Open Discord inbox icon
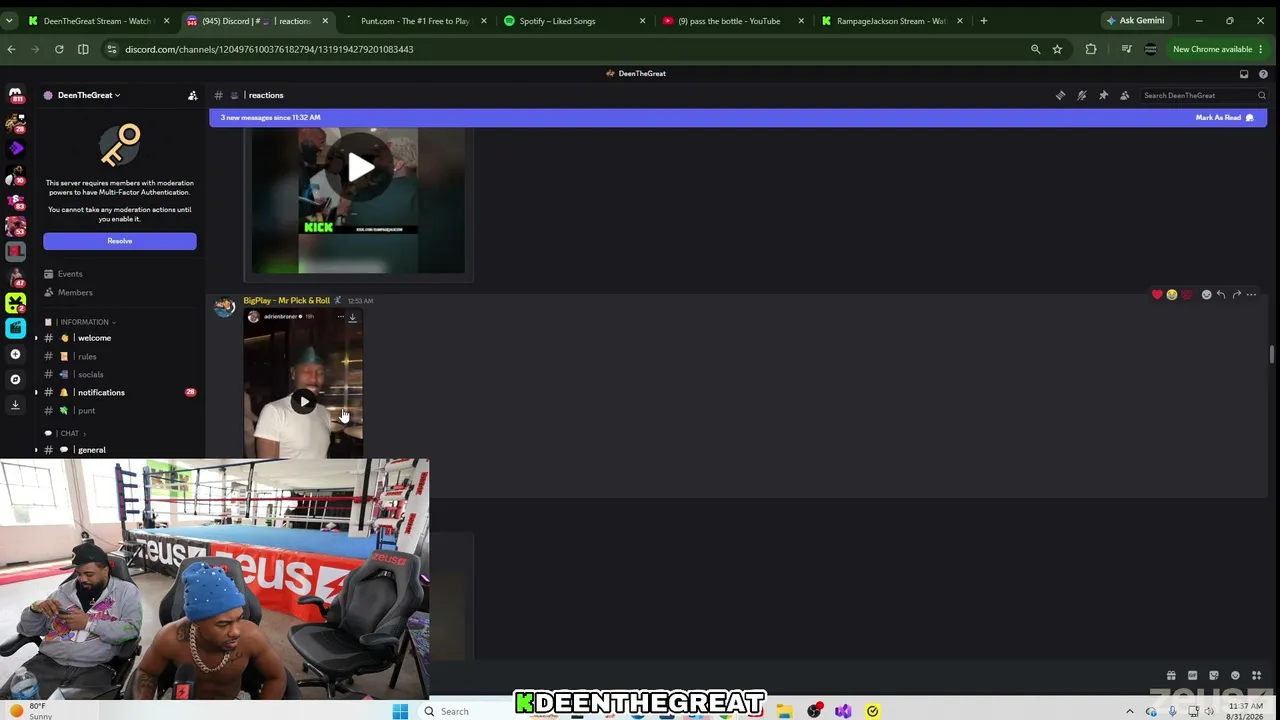Image resolution: width=1280 pixels, height=720 pixels. pyautogui.click(x=1244, y=74)
